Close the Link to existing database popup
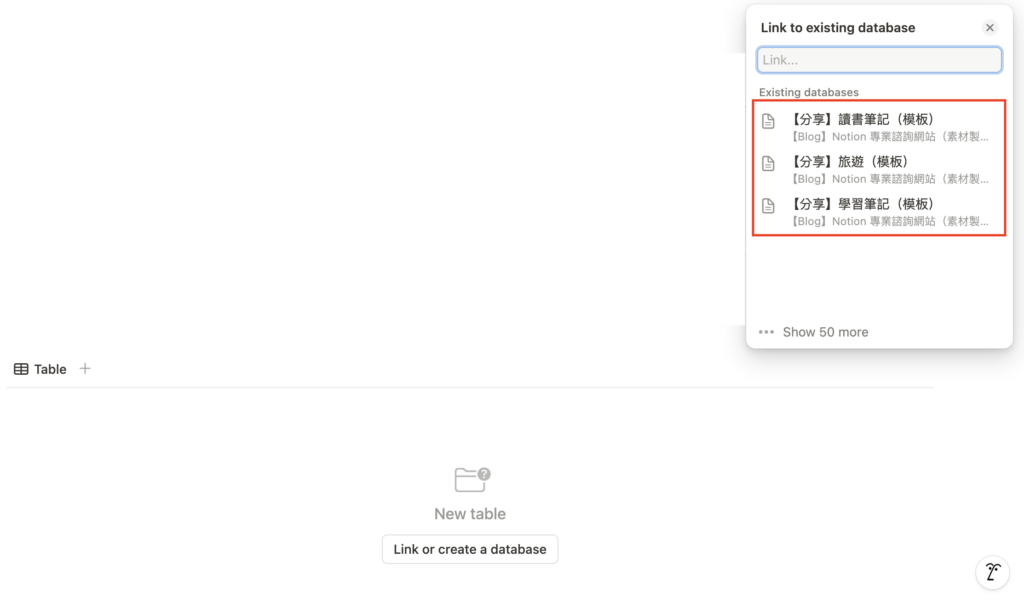This screenshot has width=1024, height=604. tap(990, 28)
